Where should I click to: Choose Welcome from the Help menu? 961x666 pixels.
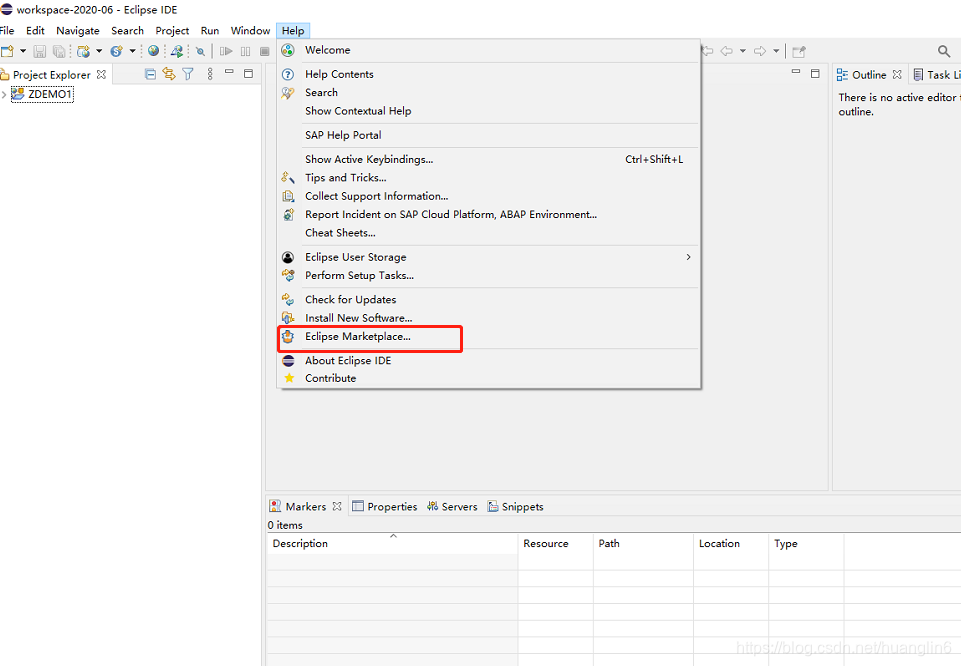click(488, 50)
